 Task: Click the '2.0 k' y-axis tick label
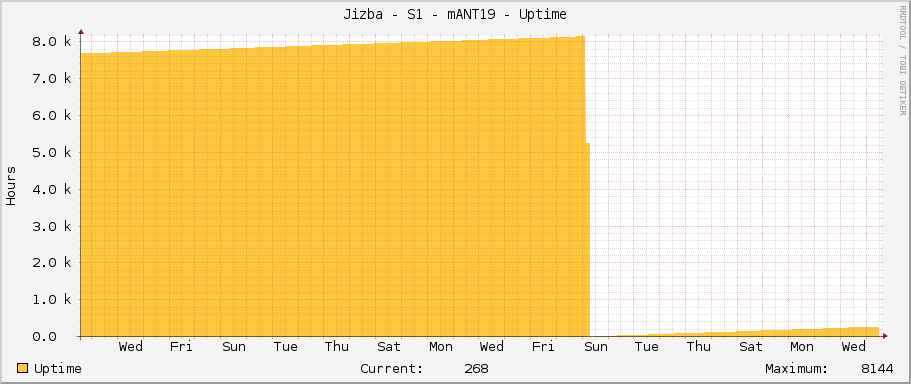pyautogui.click(x=52, y=263)
